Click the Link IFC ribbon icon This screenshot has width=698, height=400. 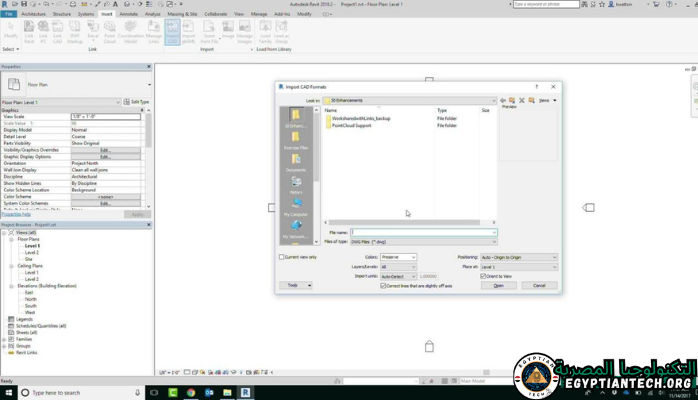(43, 32)
